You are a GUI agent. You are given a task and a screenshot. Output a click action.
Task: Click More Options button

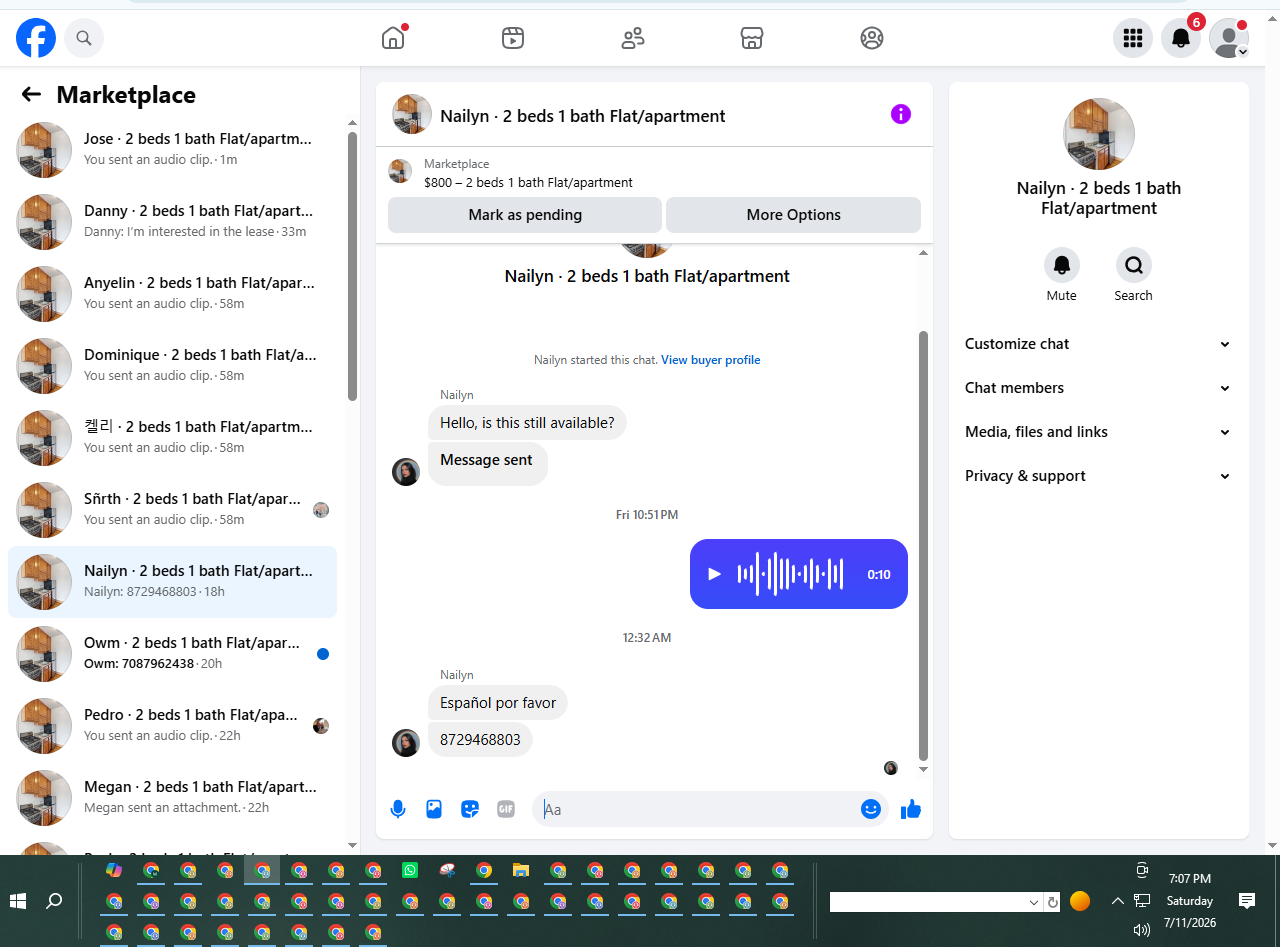[x=793, y=215]
